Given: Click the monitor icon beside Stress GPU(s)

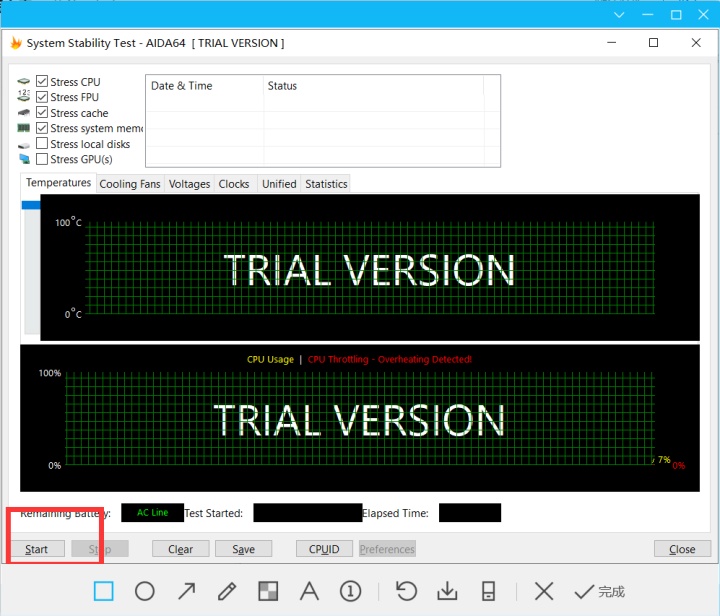Looking at the screenshot, I should [24, 159].
